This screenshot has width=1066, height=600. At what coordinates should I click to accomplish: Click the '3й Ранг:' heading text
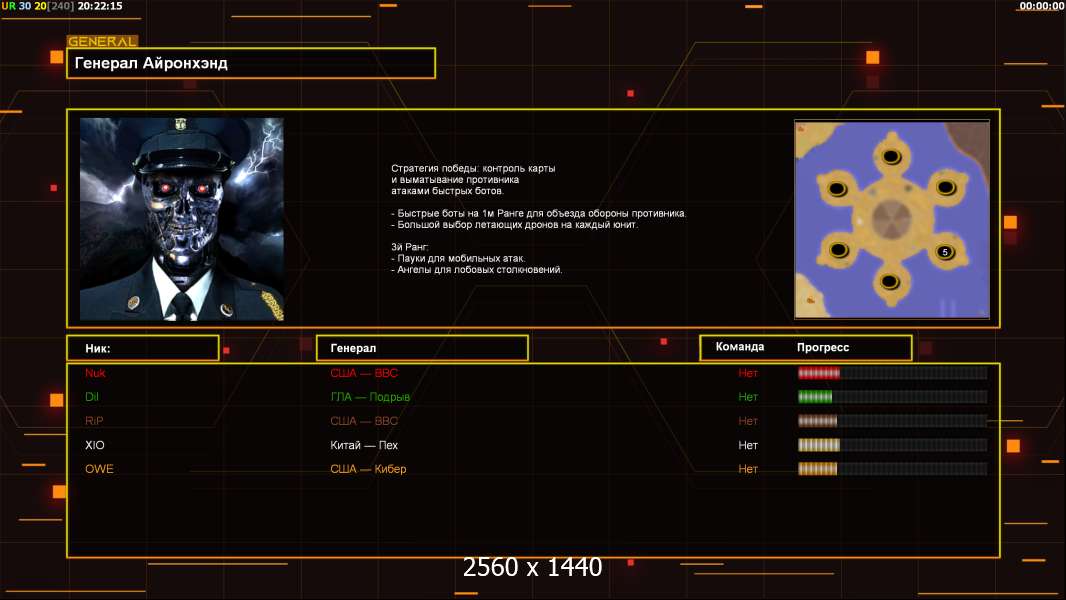[x=410, y=247]
